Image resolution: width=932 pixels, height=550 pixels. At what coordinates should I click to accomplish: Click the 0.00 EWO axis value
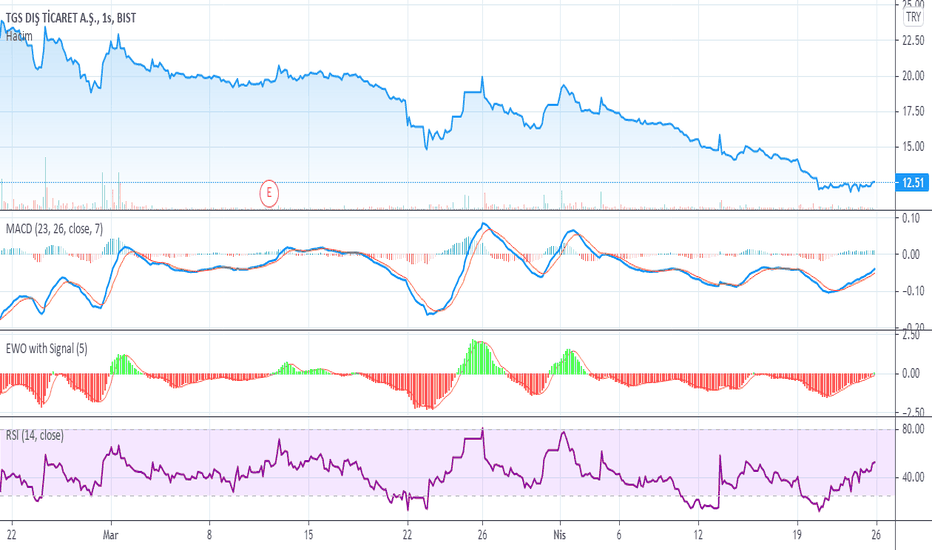(x=911, y=373)
